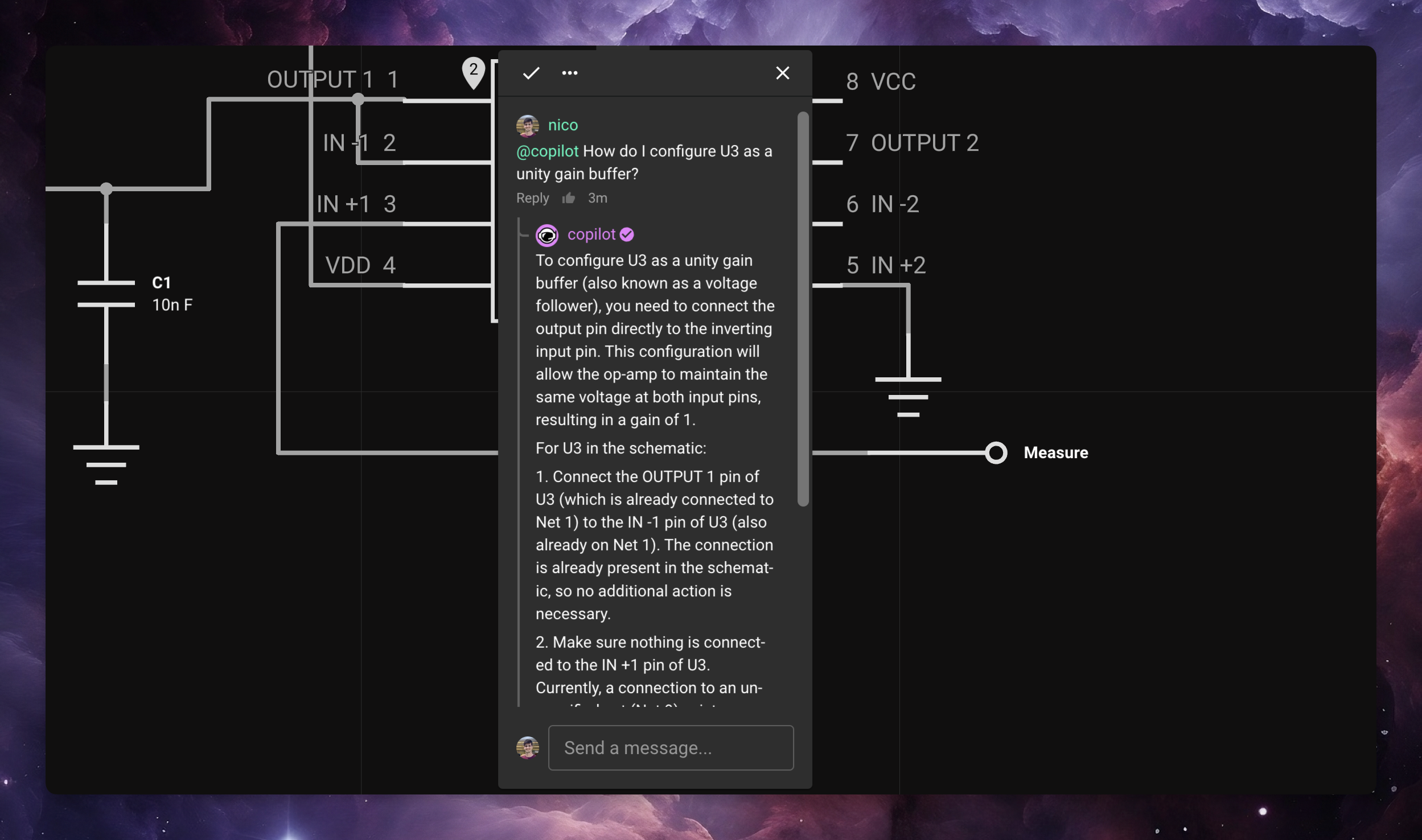Select capacitor C1 in the schematic
This screenshot has height=840, width=1422.
click(x=106, y=293)
